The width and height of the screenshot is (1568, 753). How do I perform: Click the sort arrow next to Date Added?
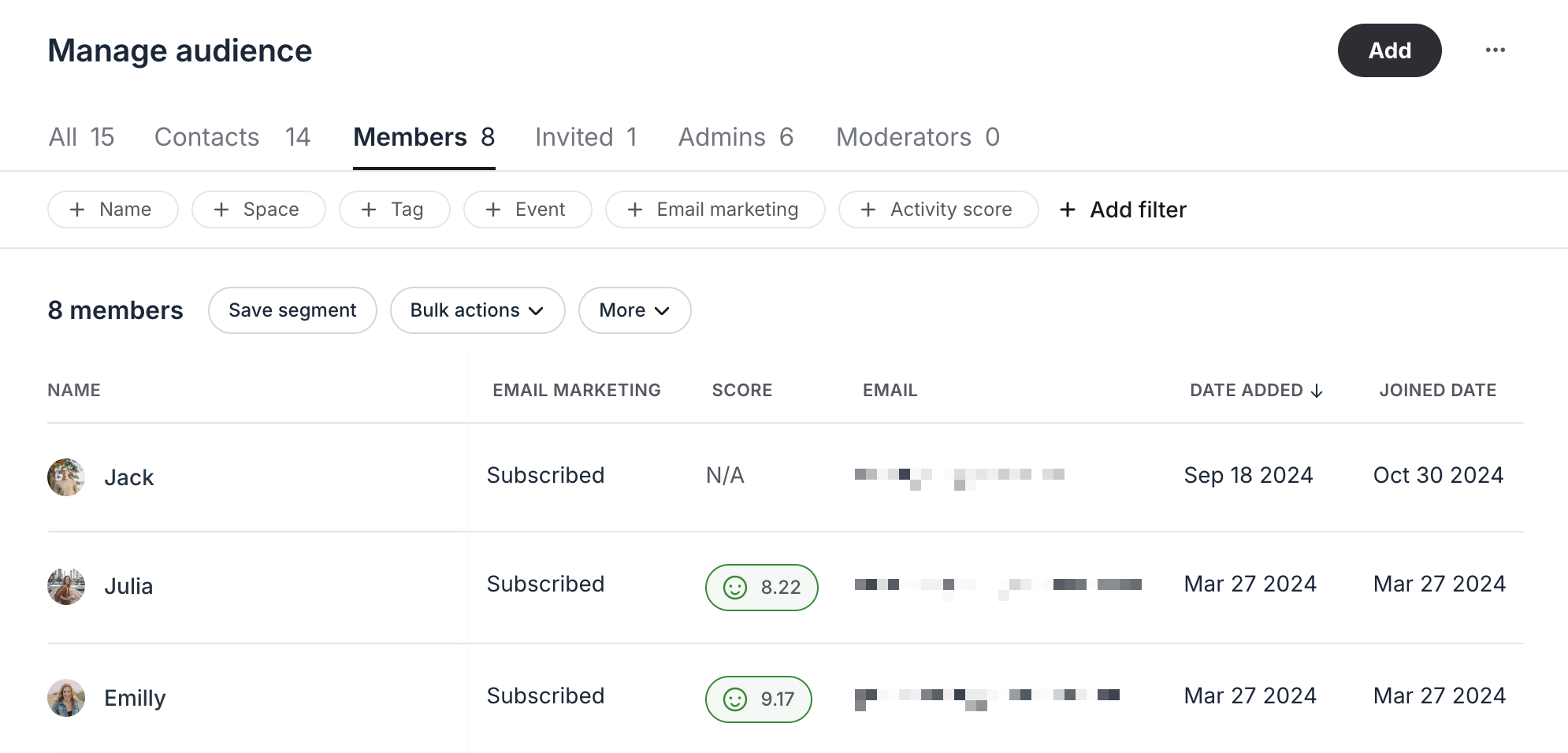point(1316,390)
